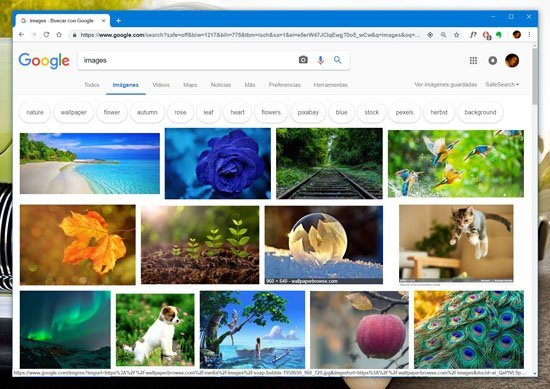Select the 'flower' suggestion chip
This screenshot has height=389, width=550.
pos(112,112)
